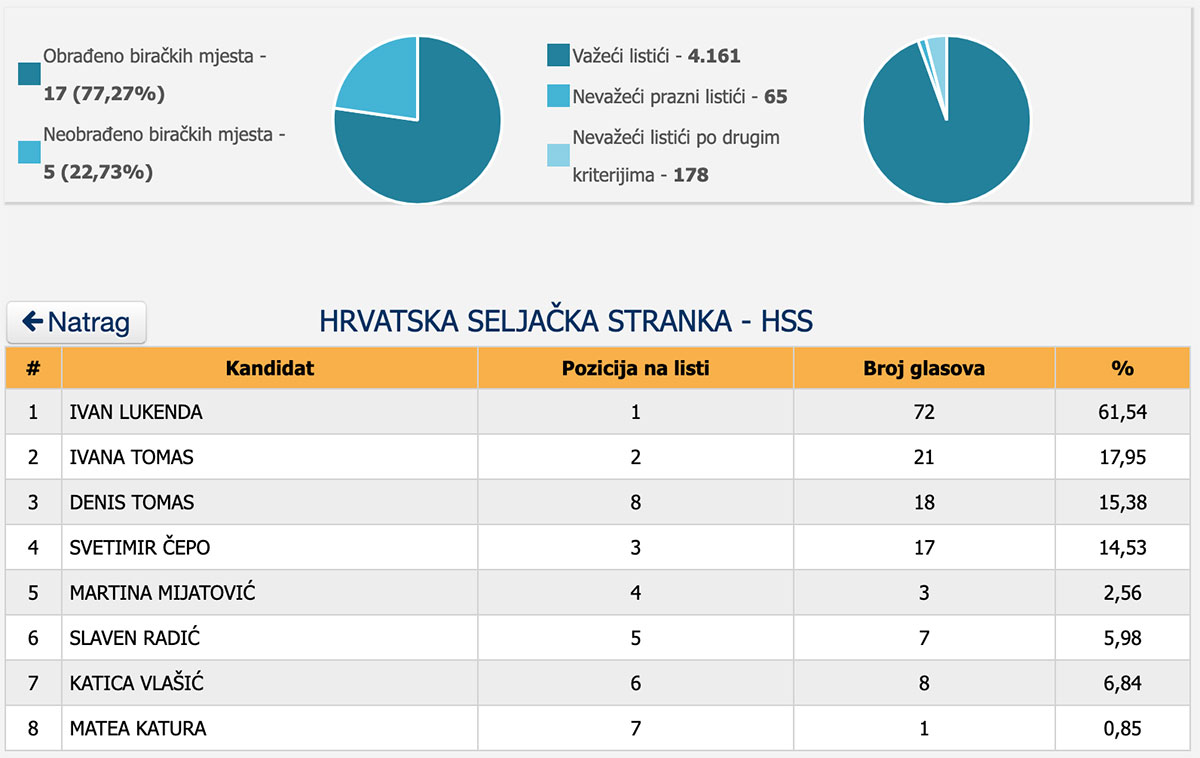
Task: Click the 5 (22,73%) unprocessed stations value
Action: coord(98,172)
